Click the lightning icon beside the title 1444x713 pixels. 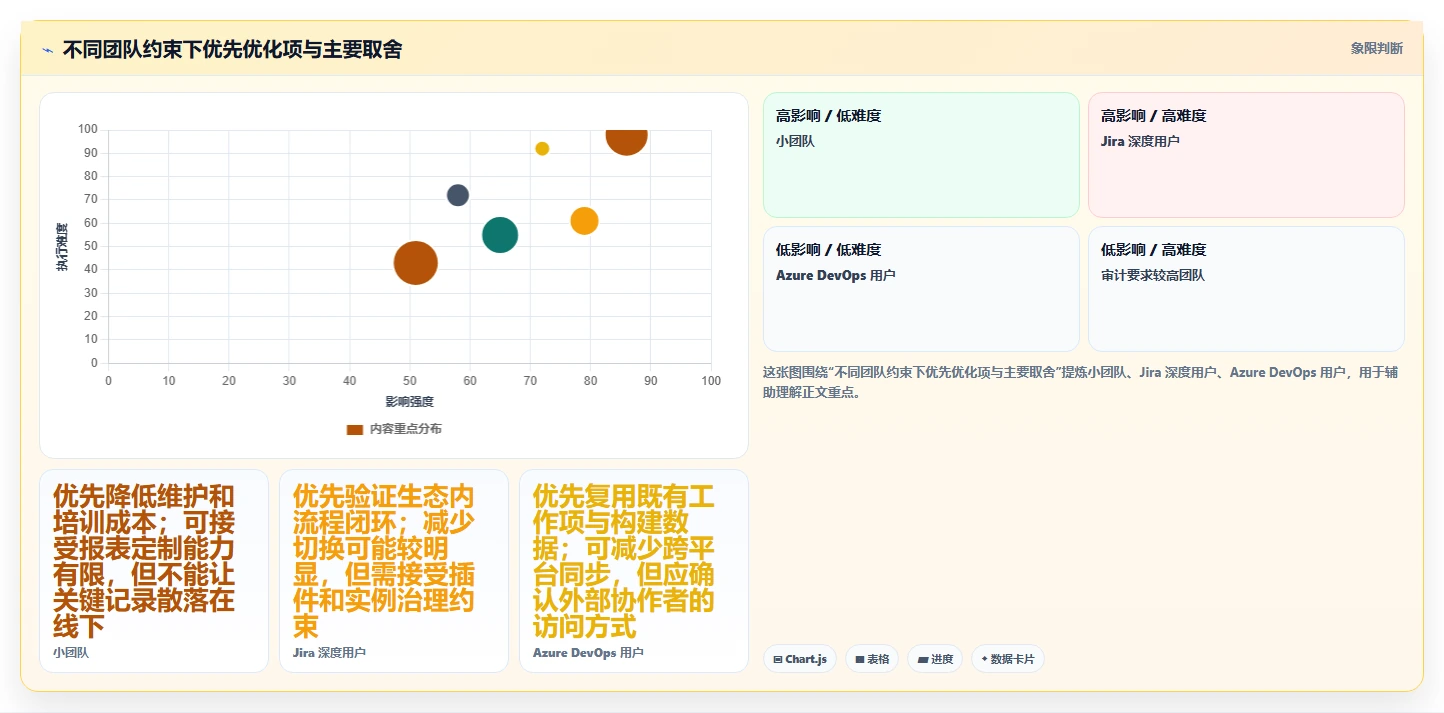point(47,50)
